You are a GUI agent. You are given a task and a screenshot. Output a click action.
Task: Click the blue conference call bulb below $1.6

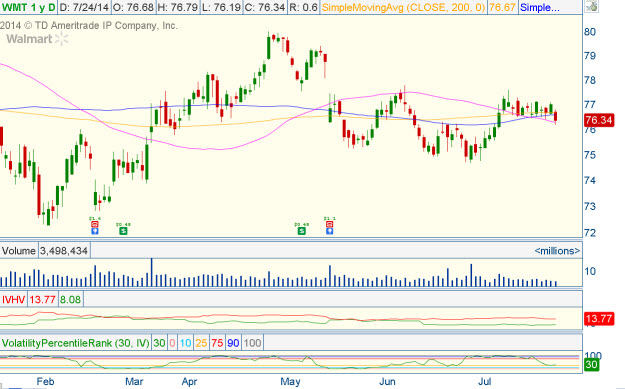95,231
